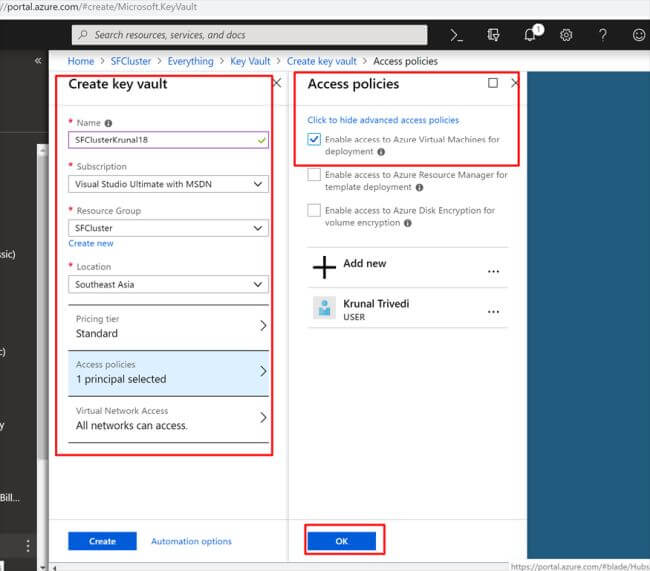The image size is (650, 571).
Task: Open ellipsis menu for Krunal Trivedi row
Action: (493, 311)
